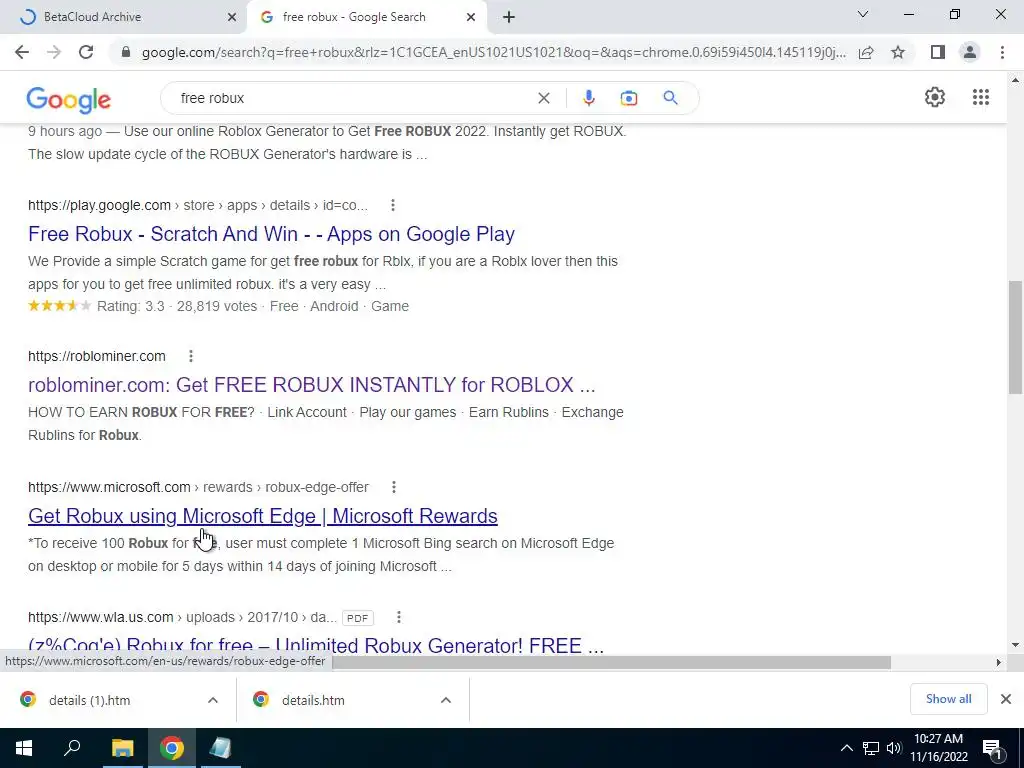Share this page from address bar
This screenshot has height=768, width=1024.
866,52
